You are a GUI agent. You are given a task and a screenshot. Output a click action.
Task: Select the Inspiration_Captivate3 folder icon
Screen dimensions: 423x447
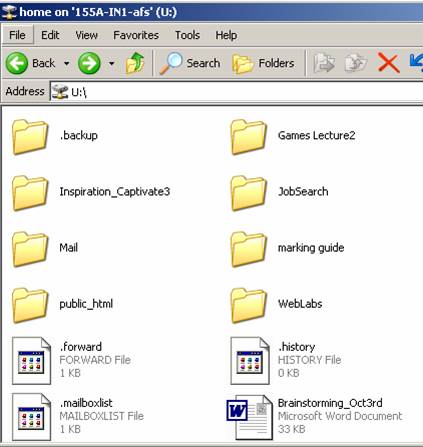point(30,193)
